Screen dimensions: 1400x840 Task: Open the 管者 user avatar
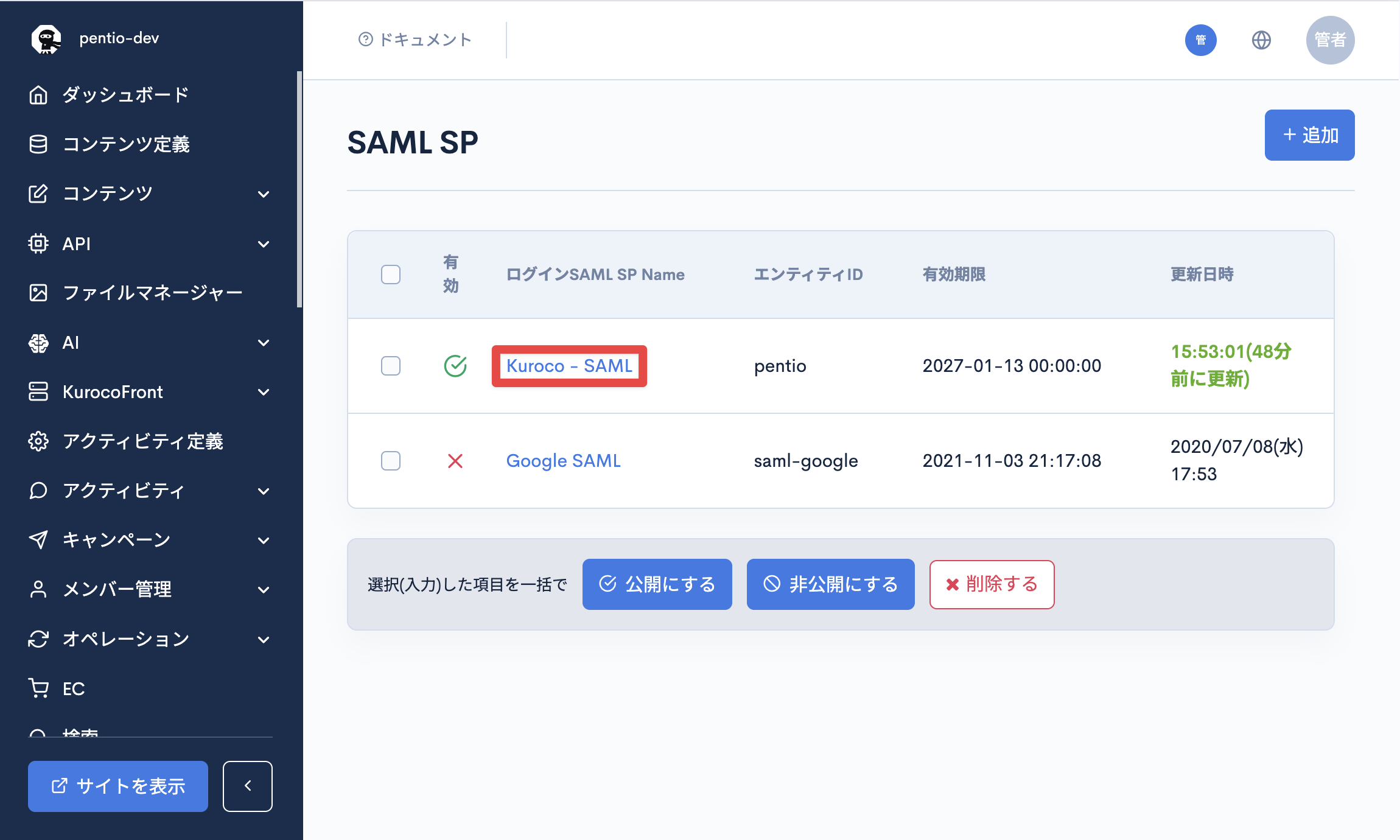[1331, 40]
